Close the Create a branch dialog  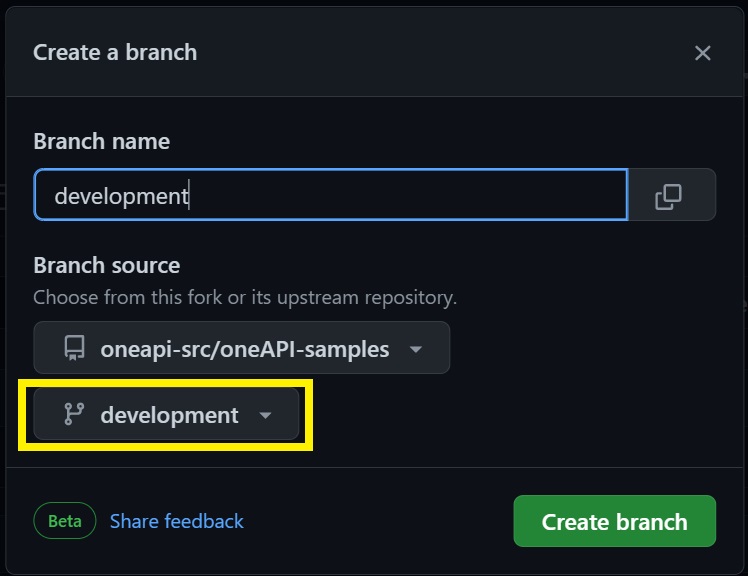[x=702, y=53]
